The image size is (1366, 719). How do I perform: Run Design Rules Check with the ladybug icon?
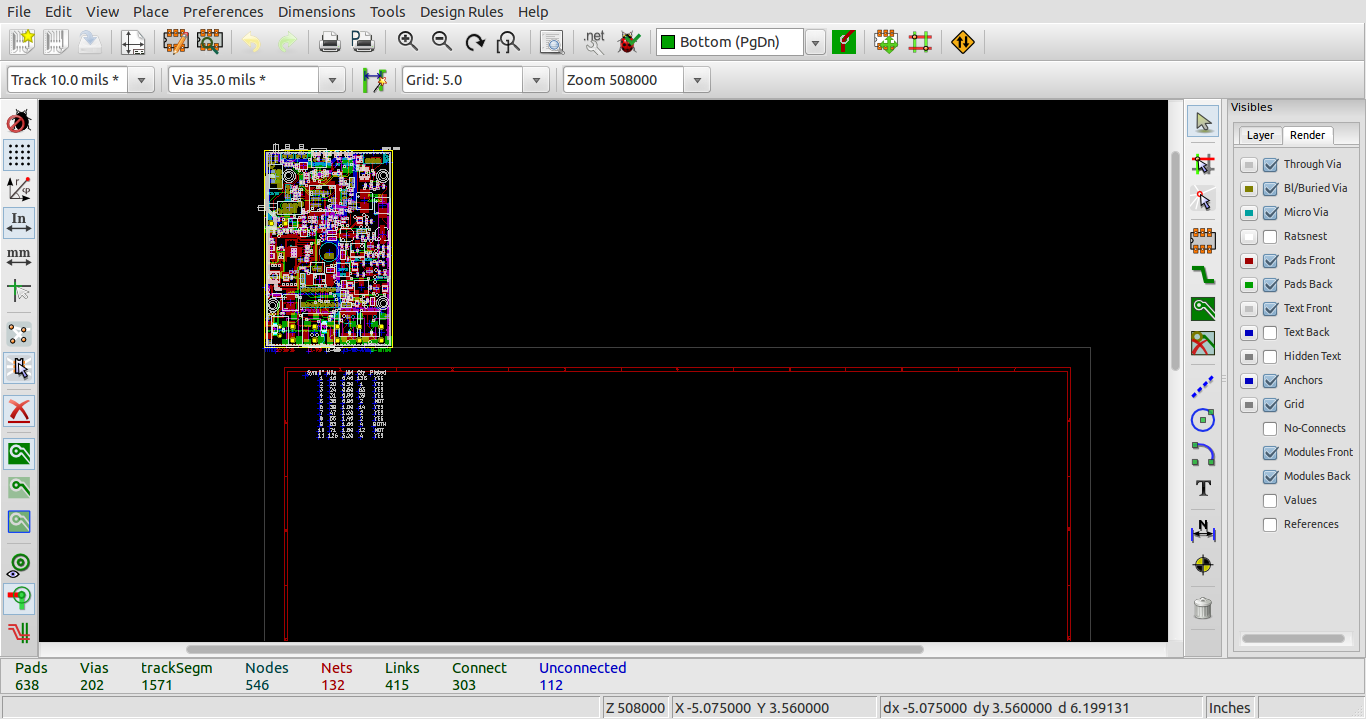point(627,41)
